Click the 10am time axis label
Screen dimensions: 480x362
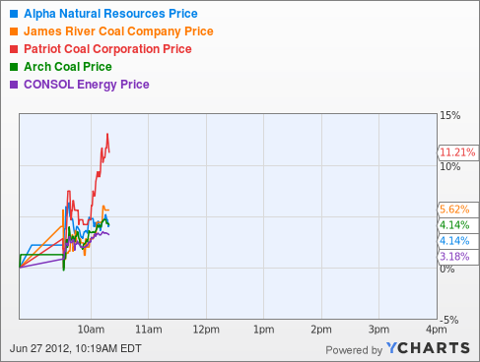coord(91,329)
